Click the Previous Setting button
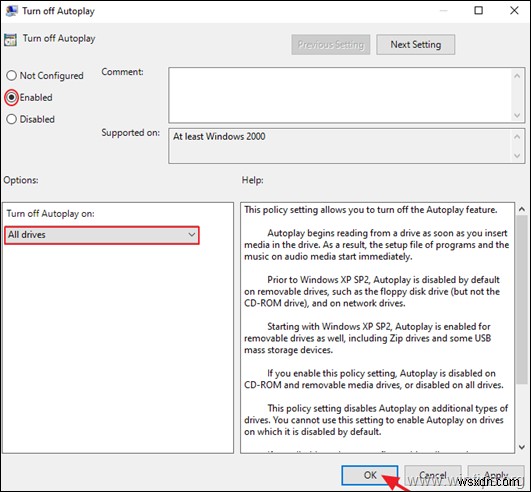The height and width of the screenshot is (492, 531). click(x=331, y=44)
